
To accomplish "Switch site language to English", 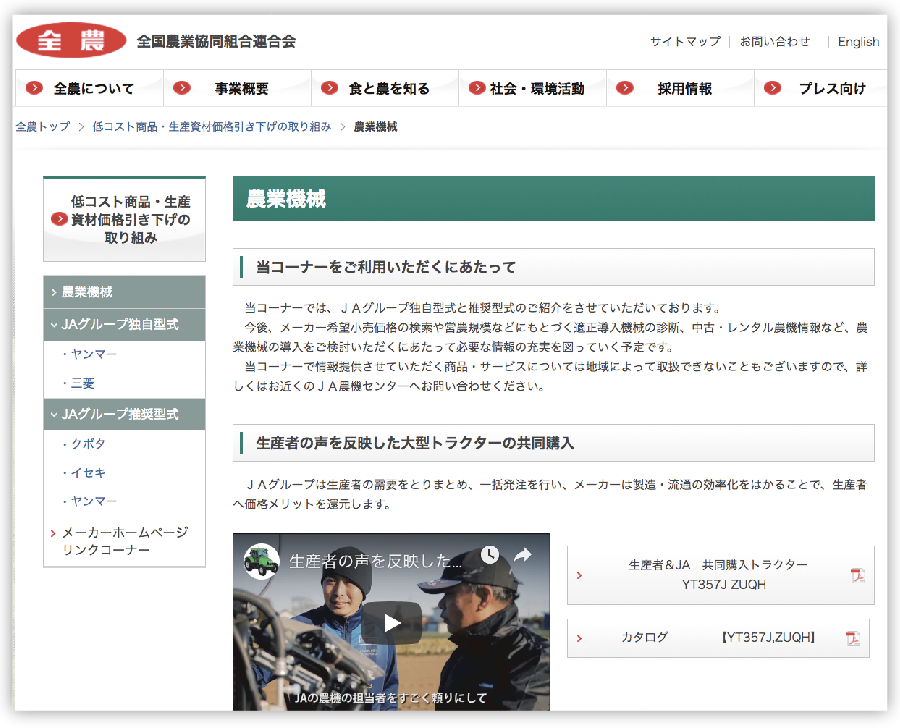I will (x=858, y=41).
